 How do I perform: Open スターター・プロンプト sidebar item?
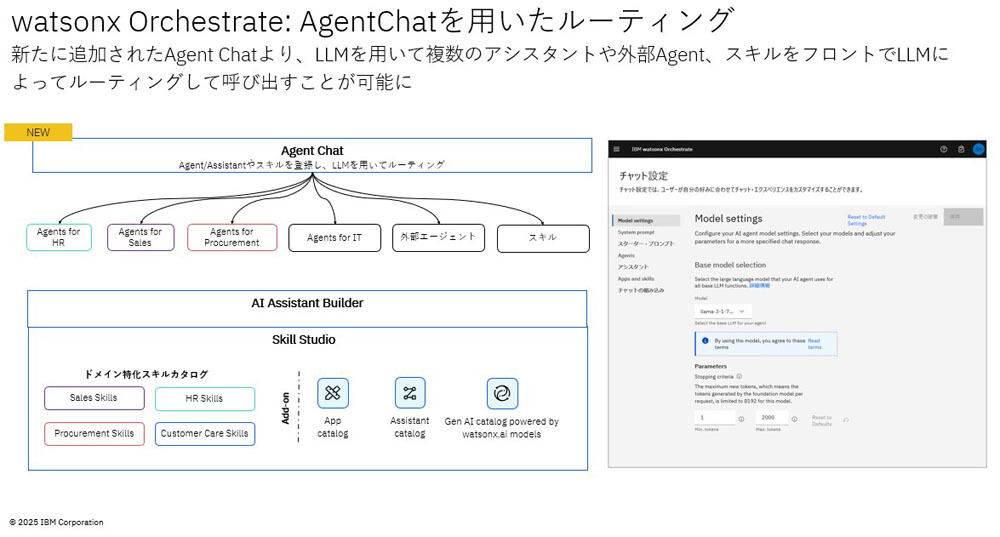(645, 244)
